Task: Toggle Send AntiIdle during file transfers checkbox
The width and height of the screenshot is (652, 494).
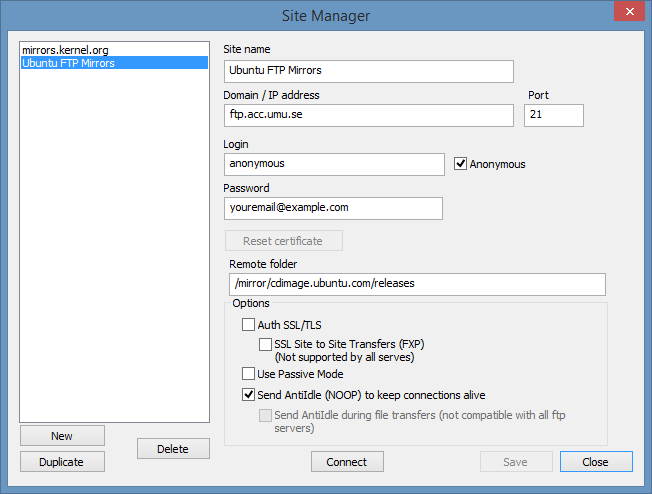Action: click(x=265, y=415)
